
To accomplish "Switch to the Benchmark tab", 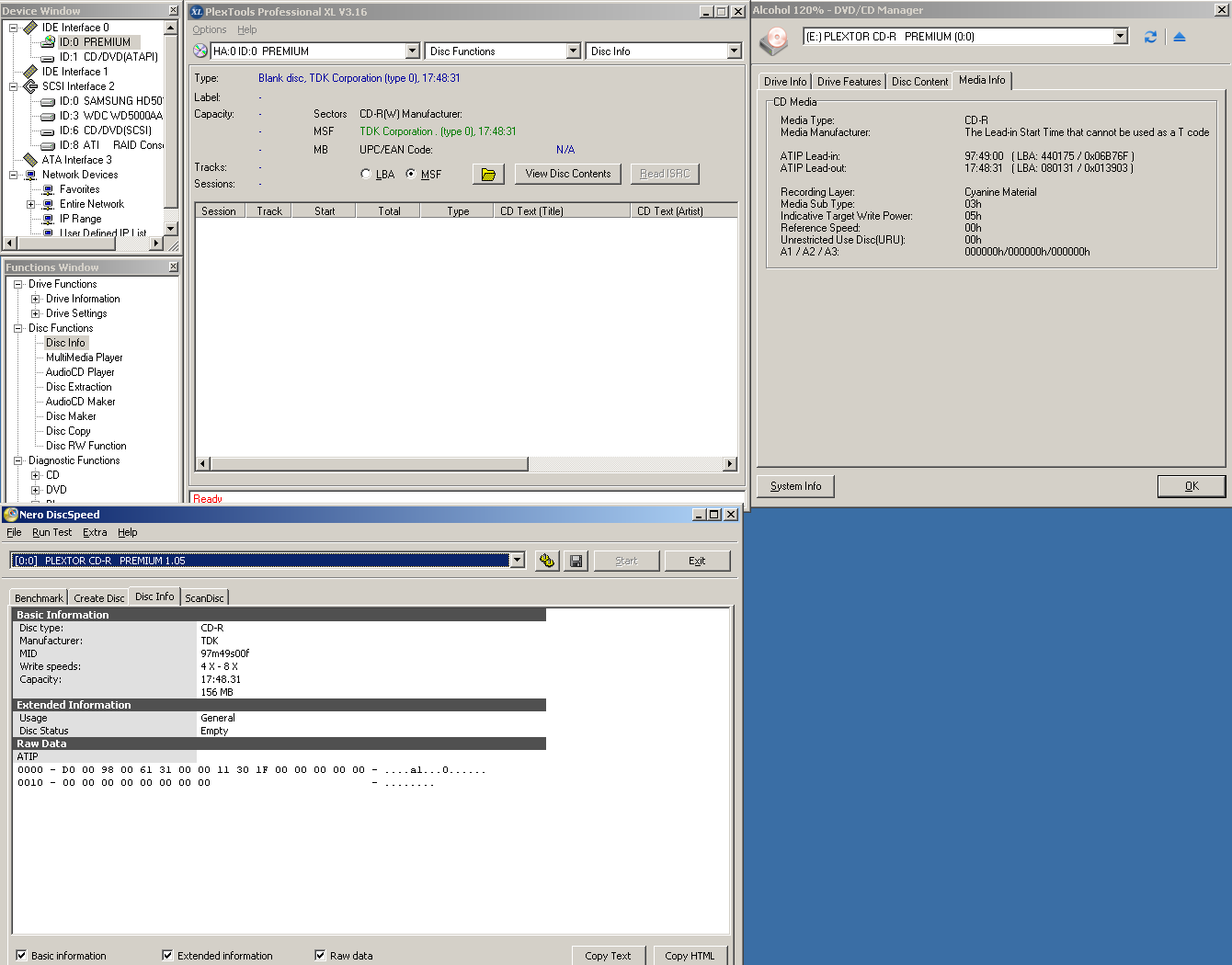I will click(39, 597).
